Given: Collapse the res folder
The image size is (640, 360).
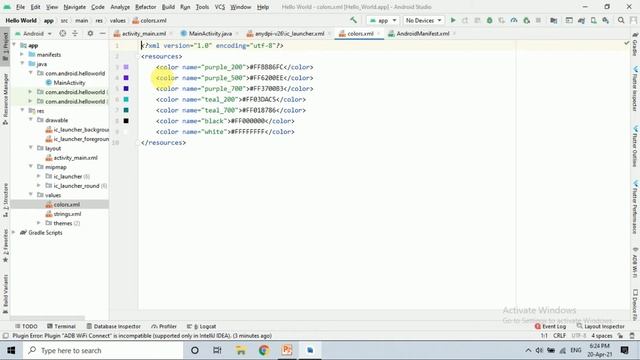Looking at the screenshot, I should tap(22, 111).
